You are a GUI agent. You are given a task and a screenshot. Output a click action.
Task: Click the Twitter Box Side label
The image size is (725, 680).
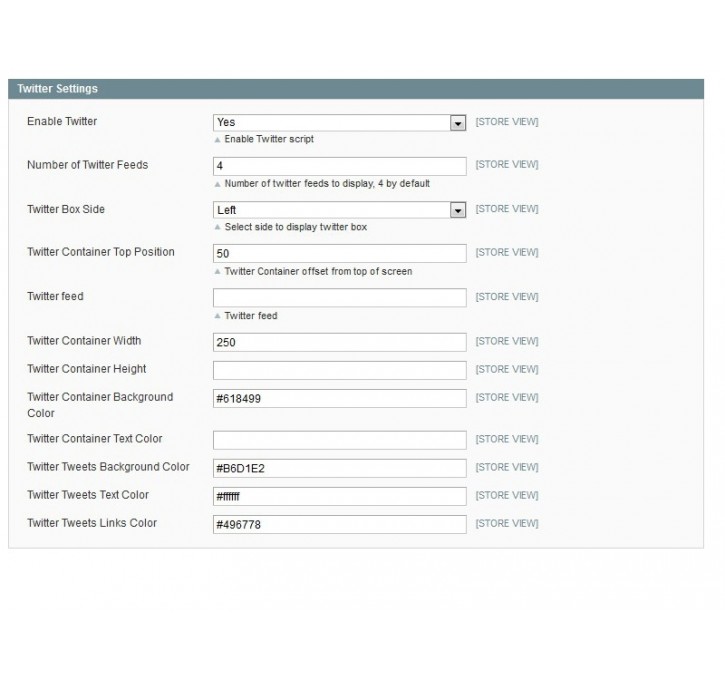click(66, 209)
